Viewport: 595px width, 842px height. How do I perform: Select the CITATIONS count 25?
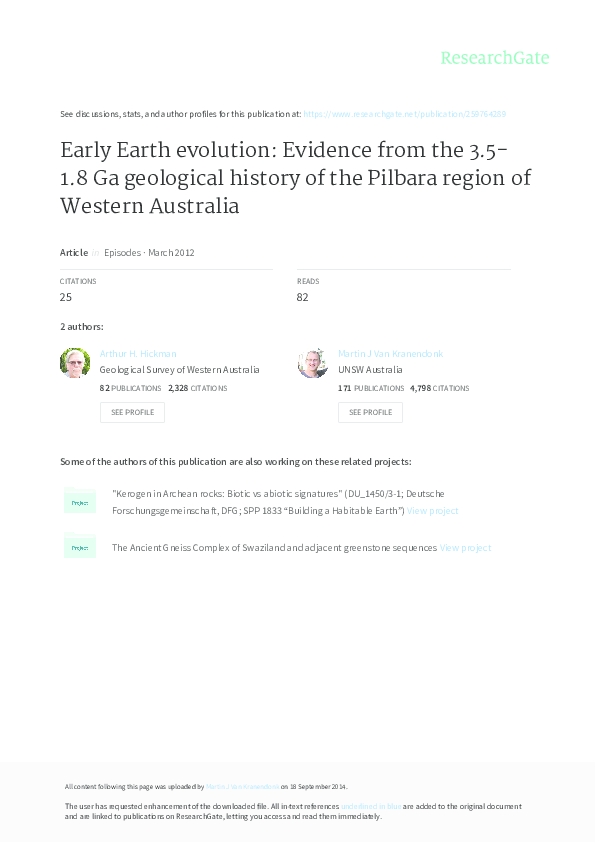point(65,295)
